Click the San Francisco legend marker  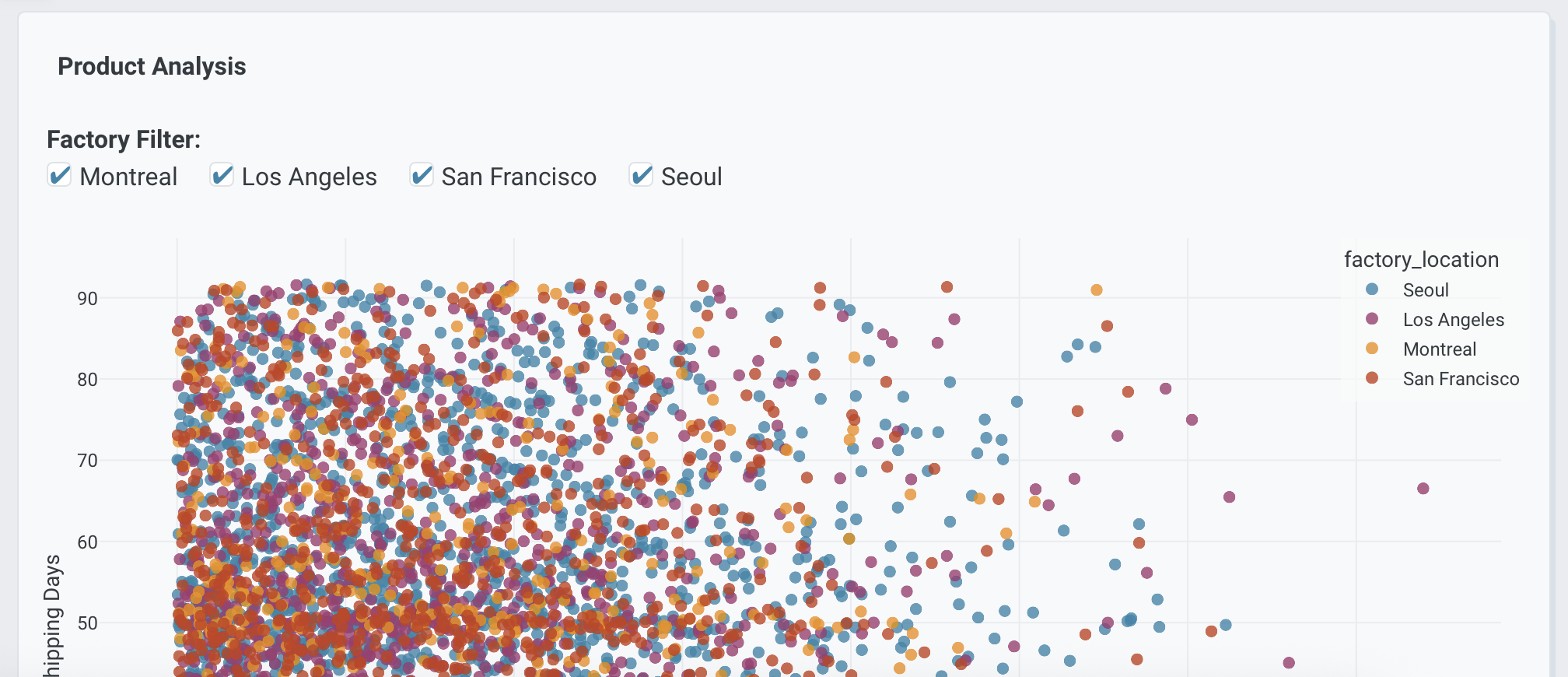1372,378
